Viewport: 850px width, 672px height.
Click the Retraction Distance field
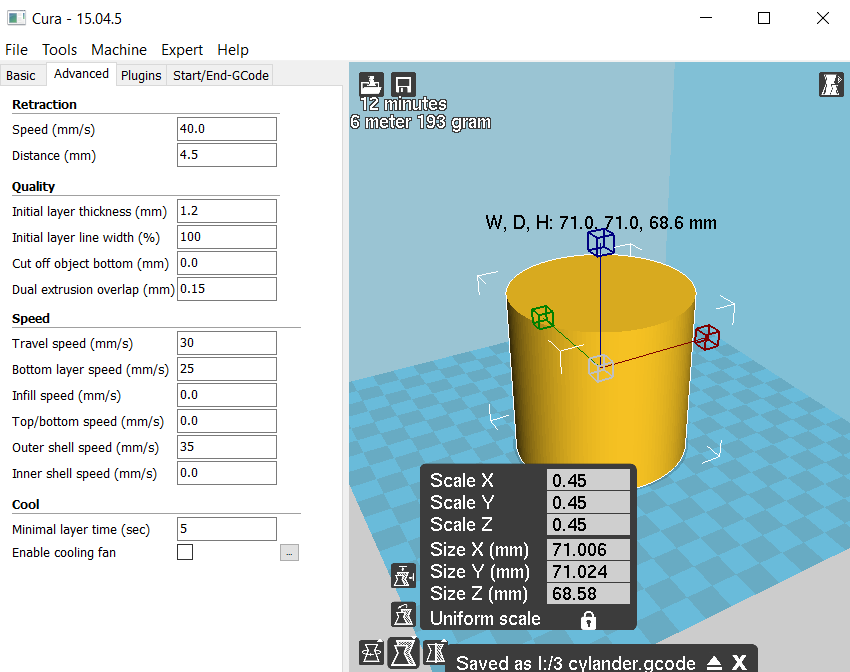point(227,155)
